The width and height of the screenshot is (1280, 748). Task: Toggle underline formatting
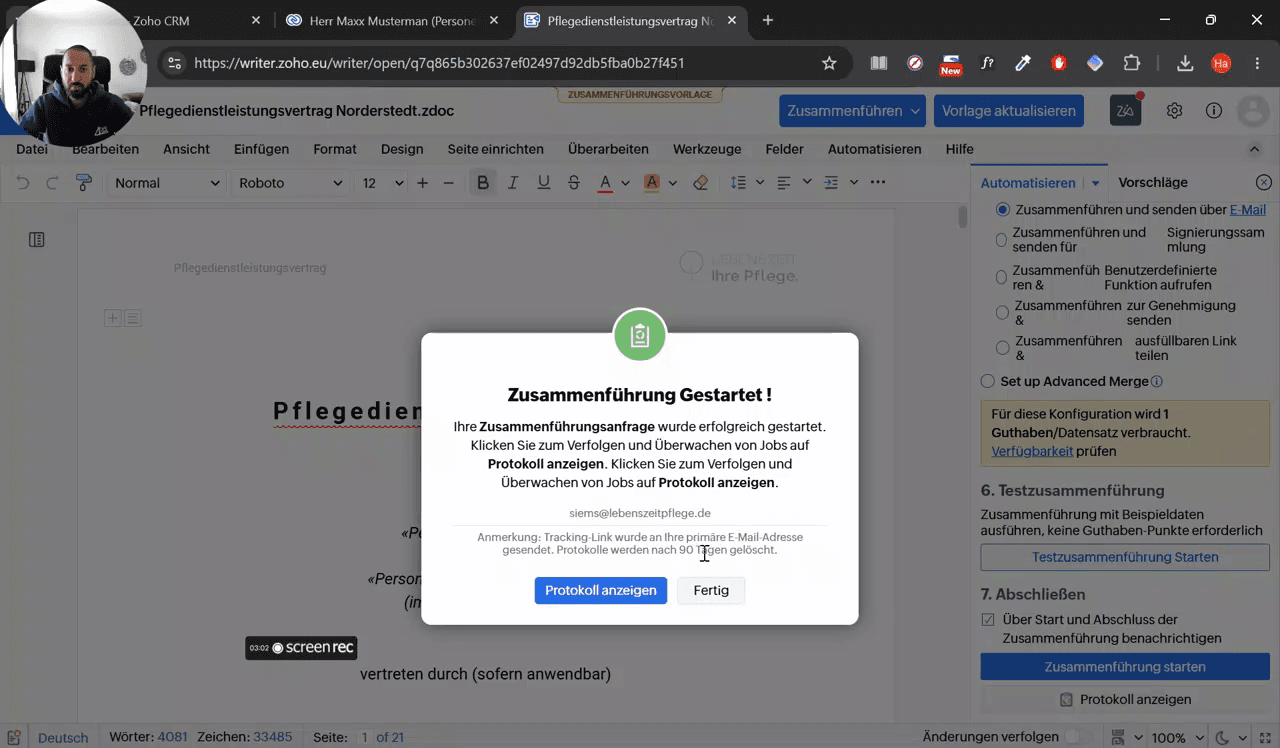[543, 183]
